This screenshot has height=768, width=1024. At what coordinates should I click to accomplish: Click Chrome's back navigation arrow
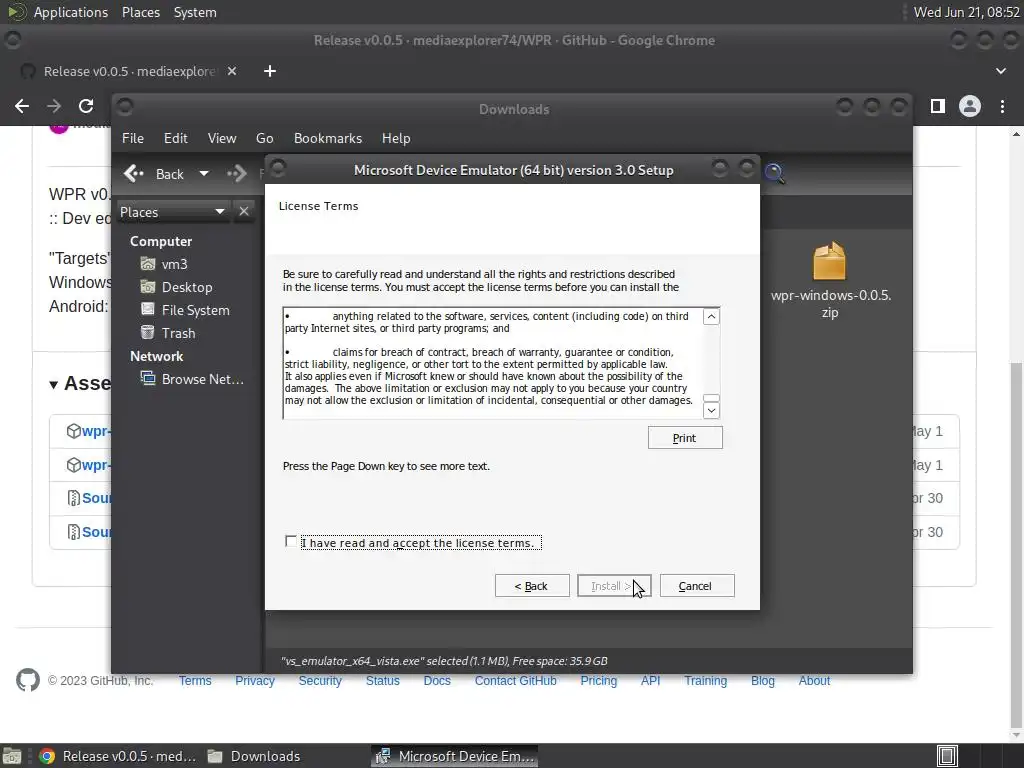(x=22, y=106)
